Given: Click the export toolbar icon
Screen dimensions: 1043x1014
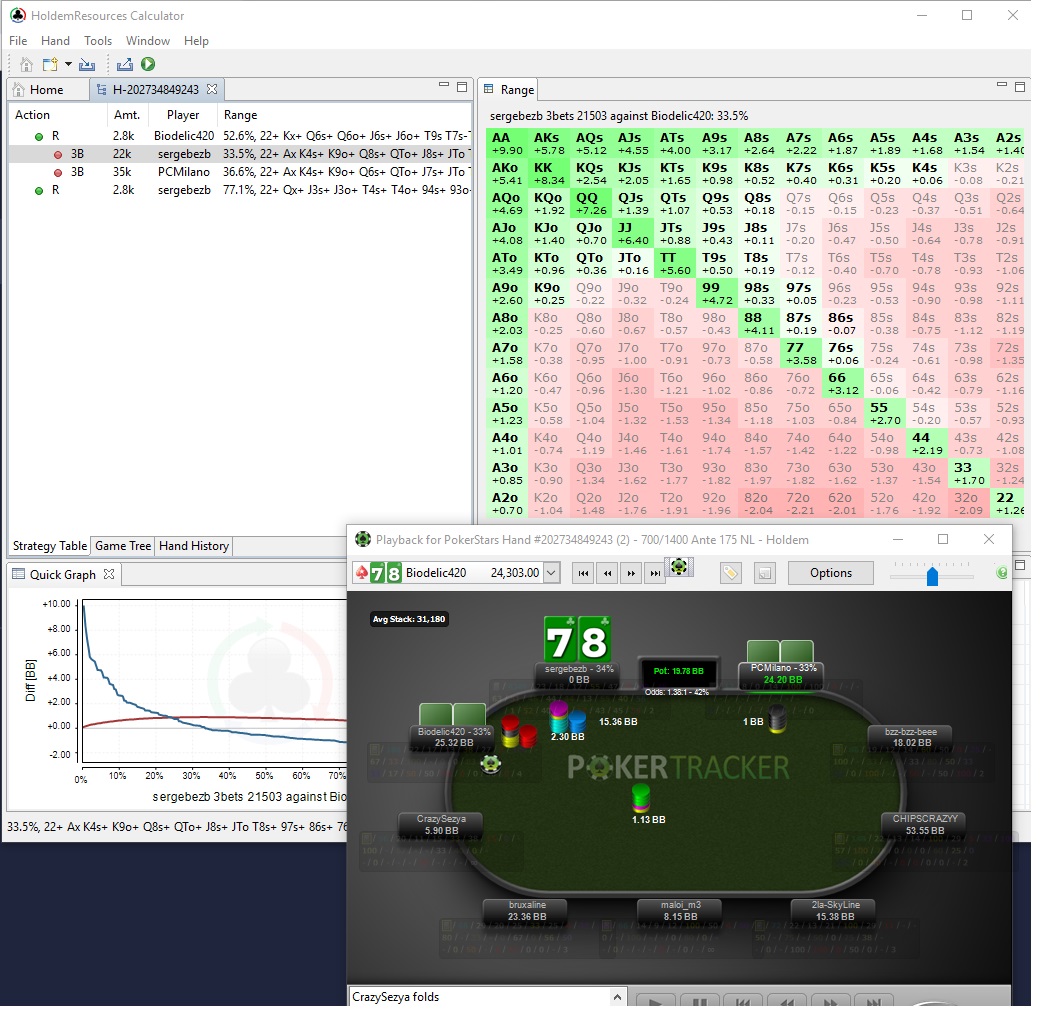Looking at the screenshot, I should [124, 65].
